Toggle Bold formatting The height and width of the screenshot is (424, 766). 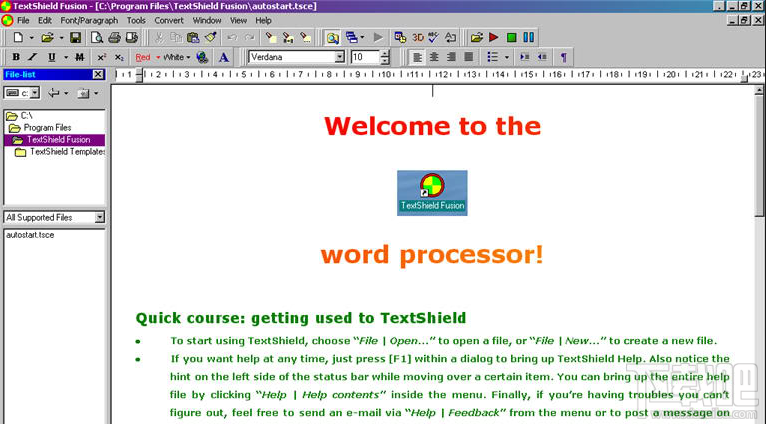[x=16, y=57]
